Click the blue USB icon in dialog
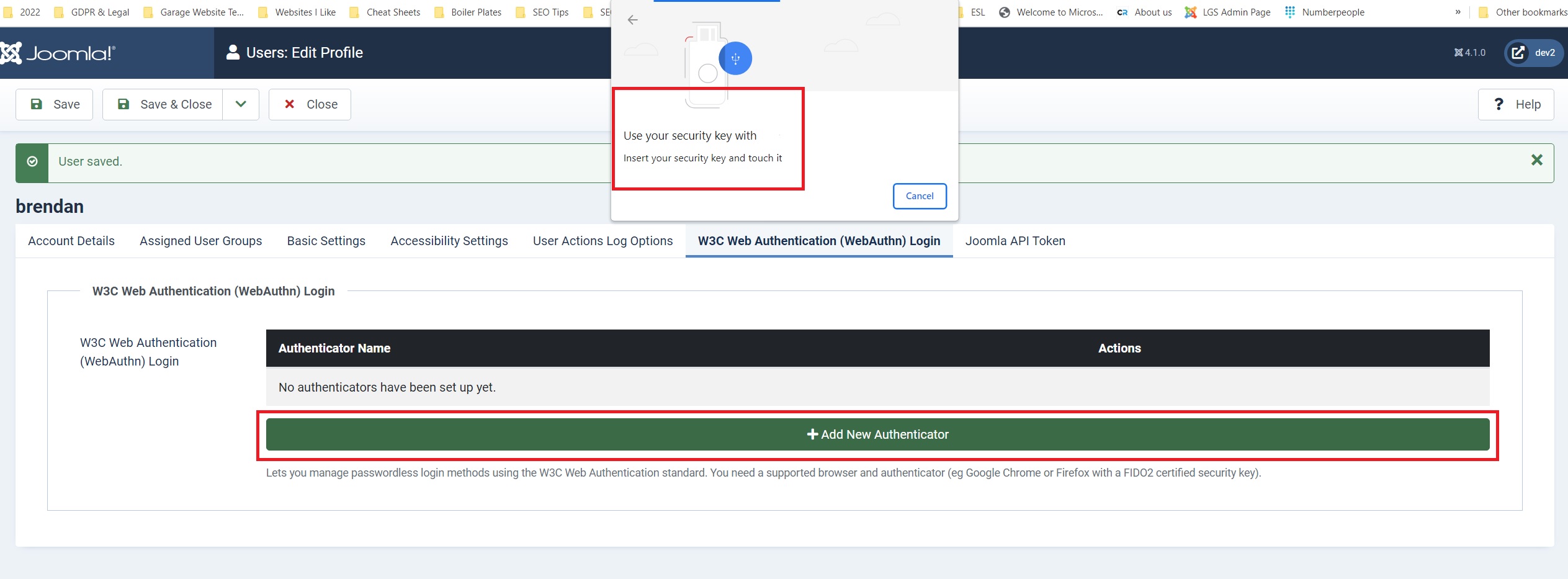This screenshot has height=579, width=1568. 735,58
